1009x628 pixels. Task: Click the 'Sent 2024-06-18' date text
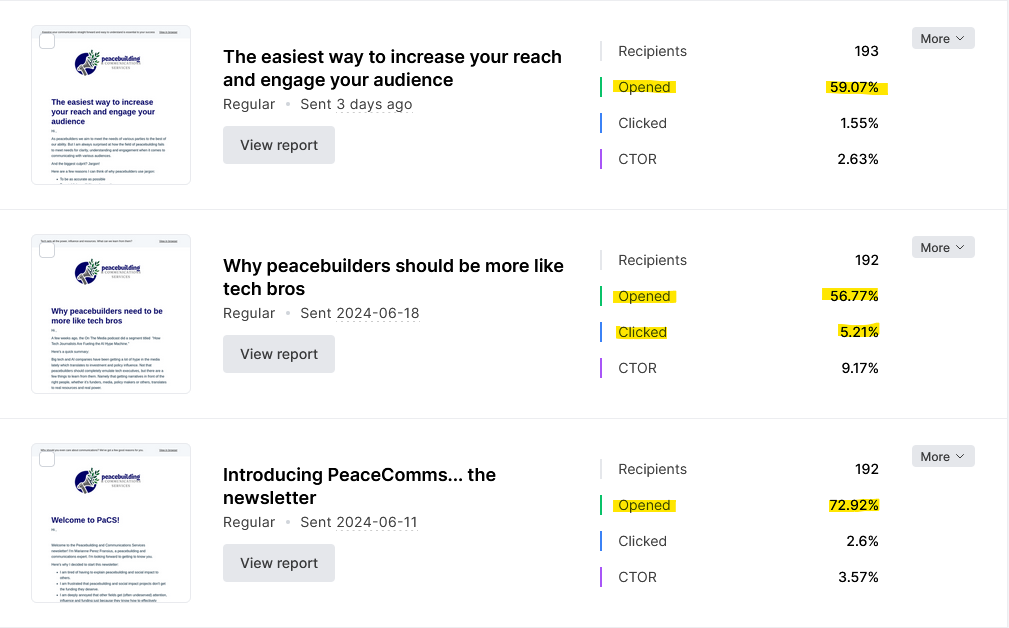[360, 313]
